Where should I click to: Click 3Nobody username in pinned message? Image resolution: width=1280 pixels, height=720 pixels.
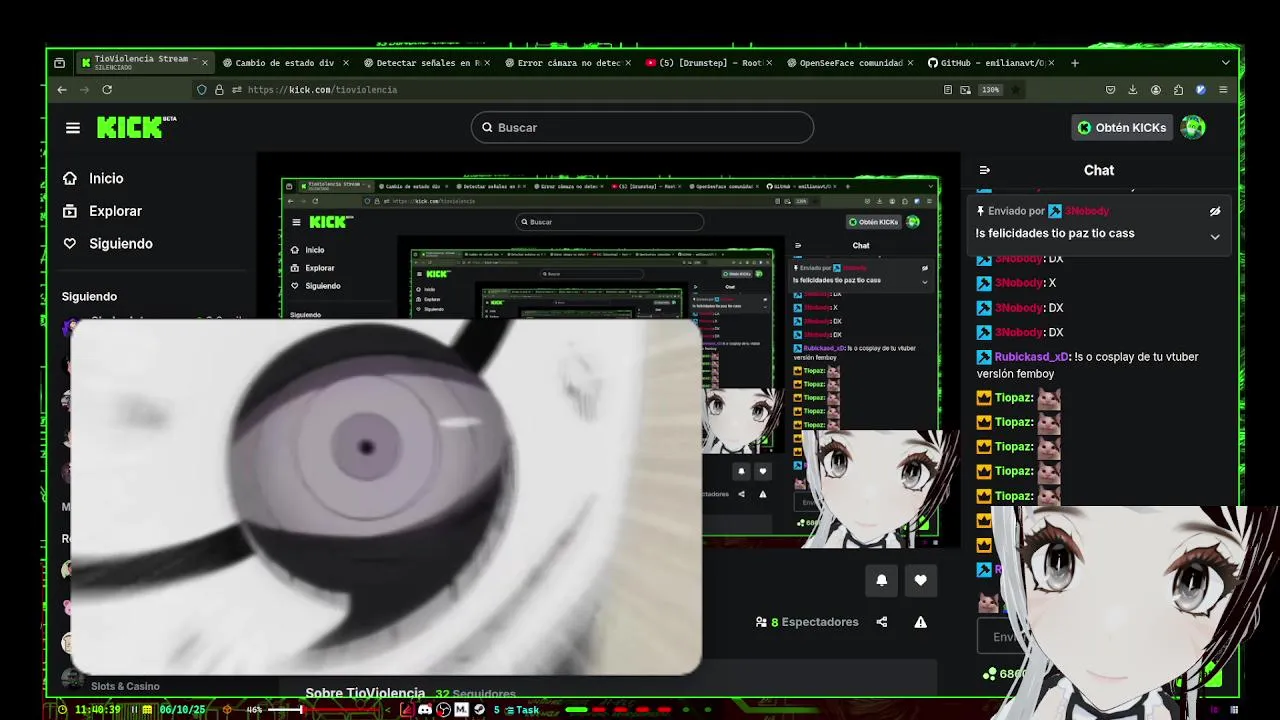[x=1087, y=211]
